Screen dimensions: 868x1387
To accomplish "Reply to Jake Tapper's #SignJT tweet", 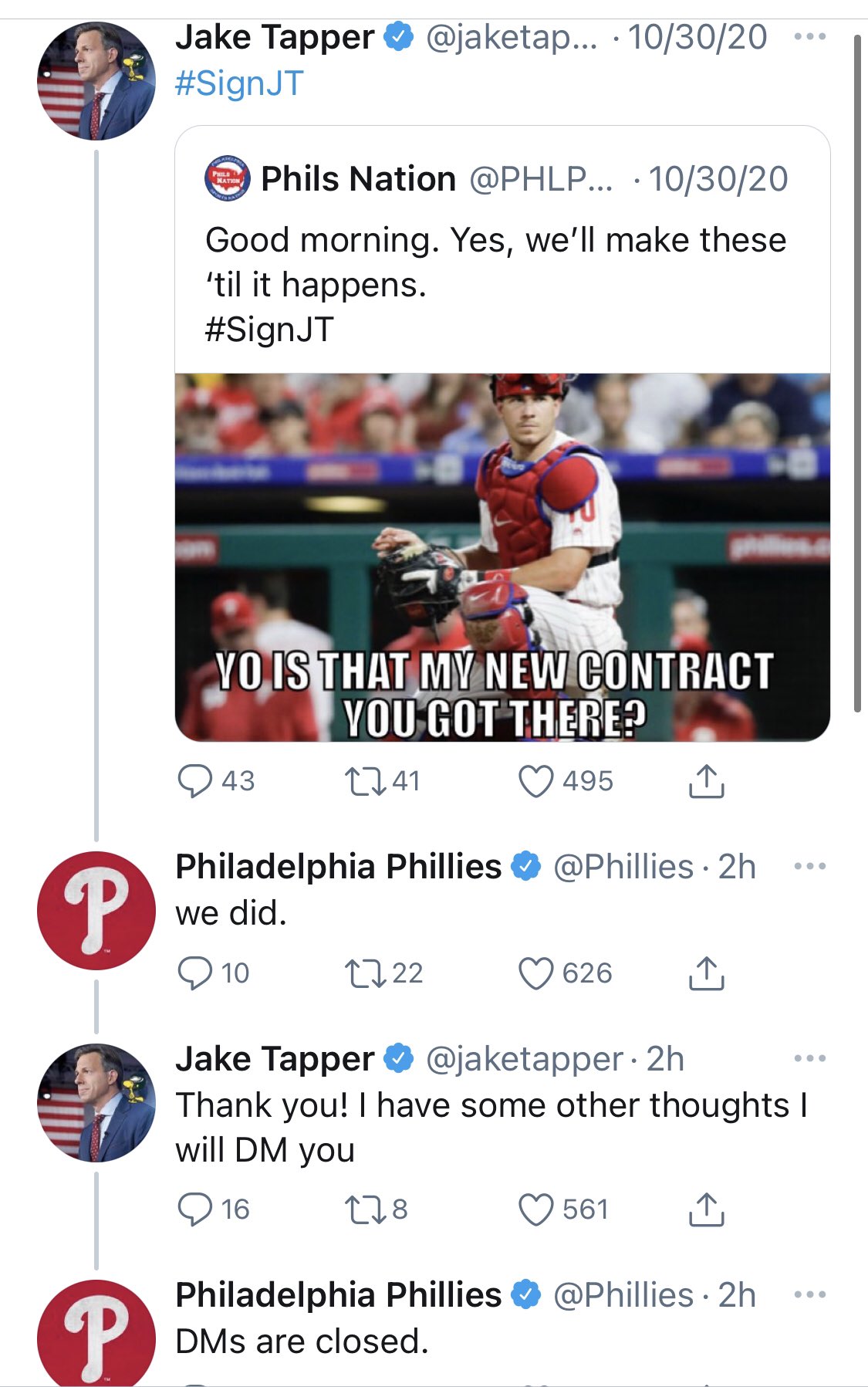I will tap(194, 780).
